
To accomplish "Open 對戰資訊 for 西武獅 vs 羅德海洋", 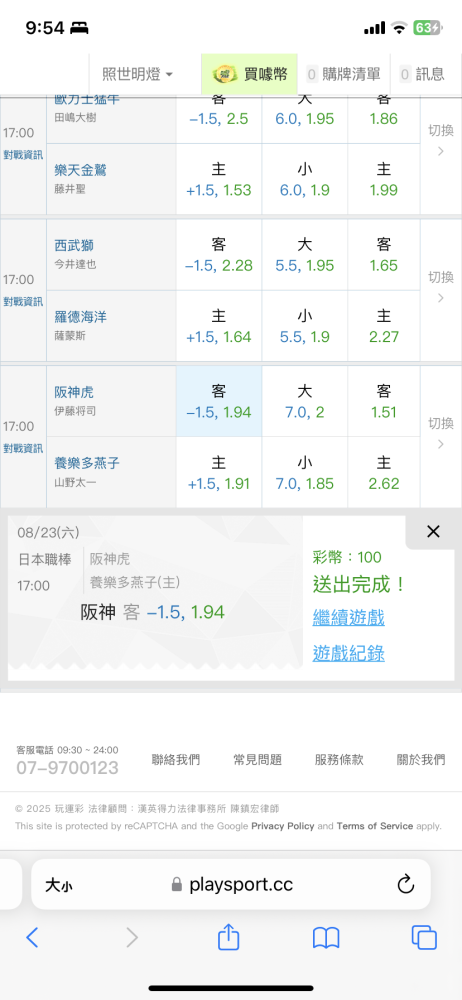I will (x=23, y=301).
